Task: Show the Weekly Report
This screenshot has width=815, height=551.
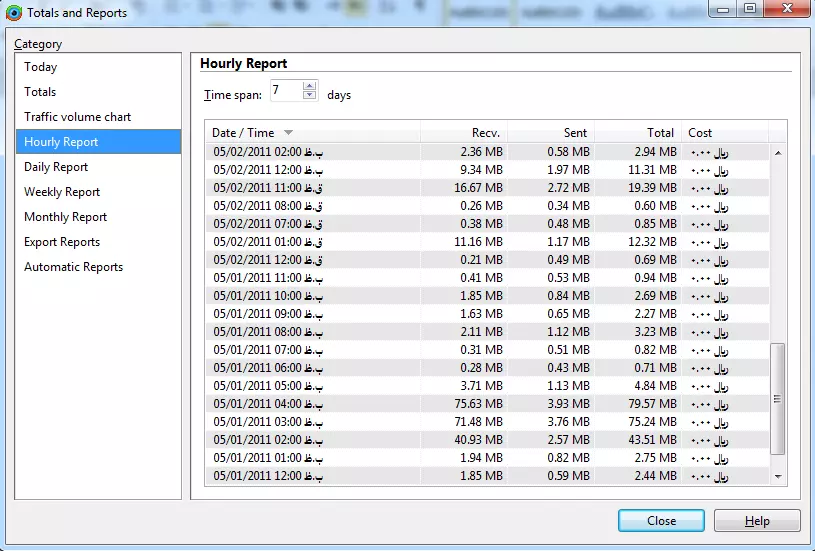Action: 62,192
